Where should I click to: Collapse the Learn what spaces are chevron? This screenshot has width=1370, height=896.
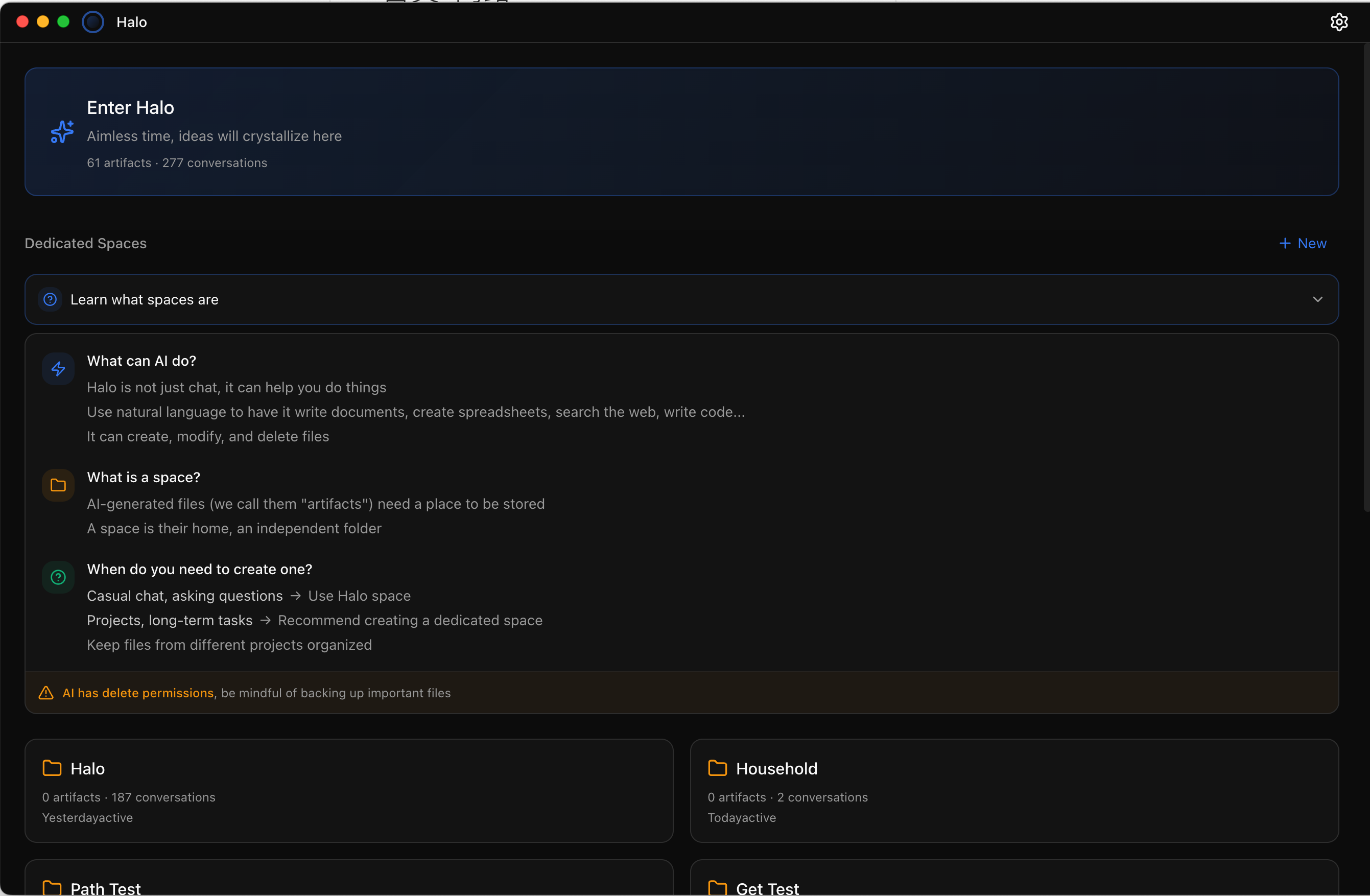pyautogui.click(x=1317, y=299)
